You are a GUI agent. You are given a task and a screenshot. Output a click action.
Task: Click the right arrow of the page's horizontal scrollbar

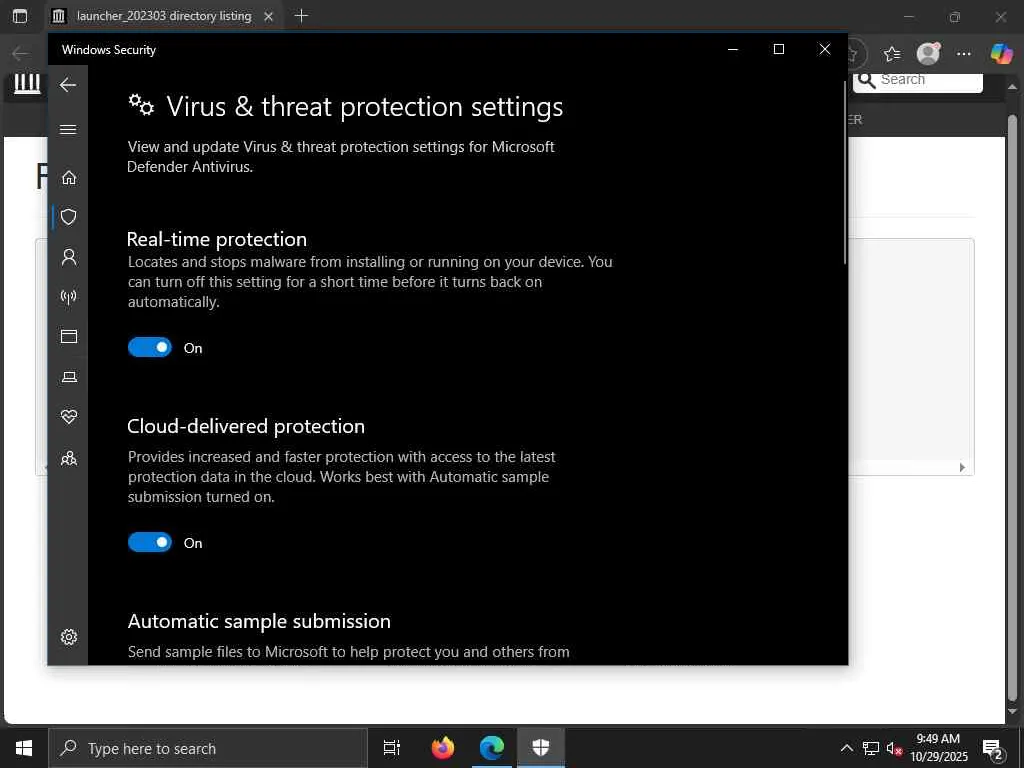coord(962,468)
